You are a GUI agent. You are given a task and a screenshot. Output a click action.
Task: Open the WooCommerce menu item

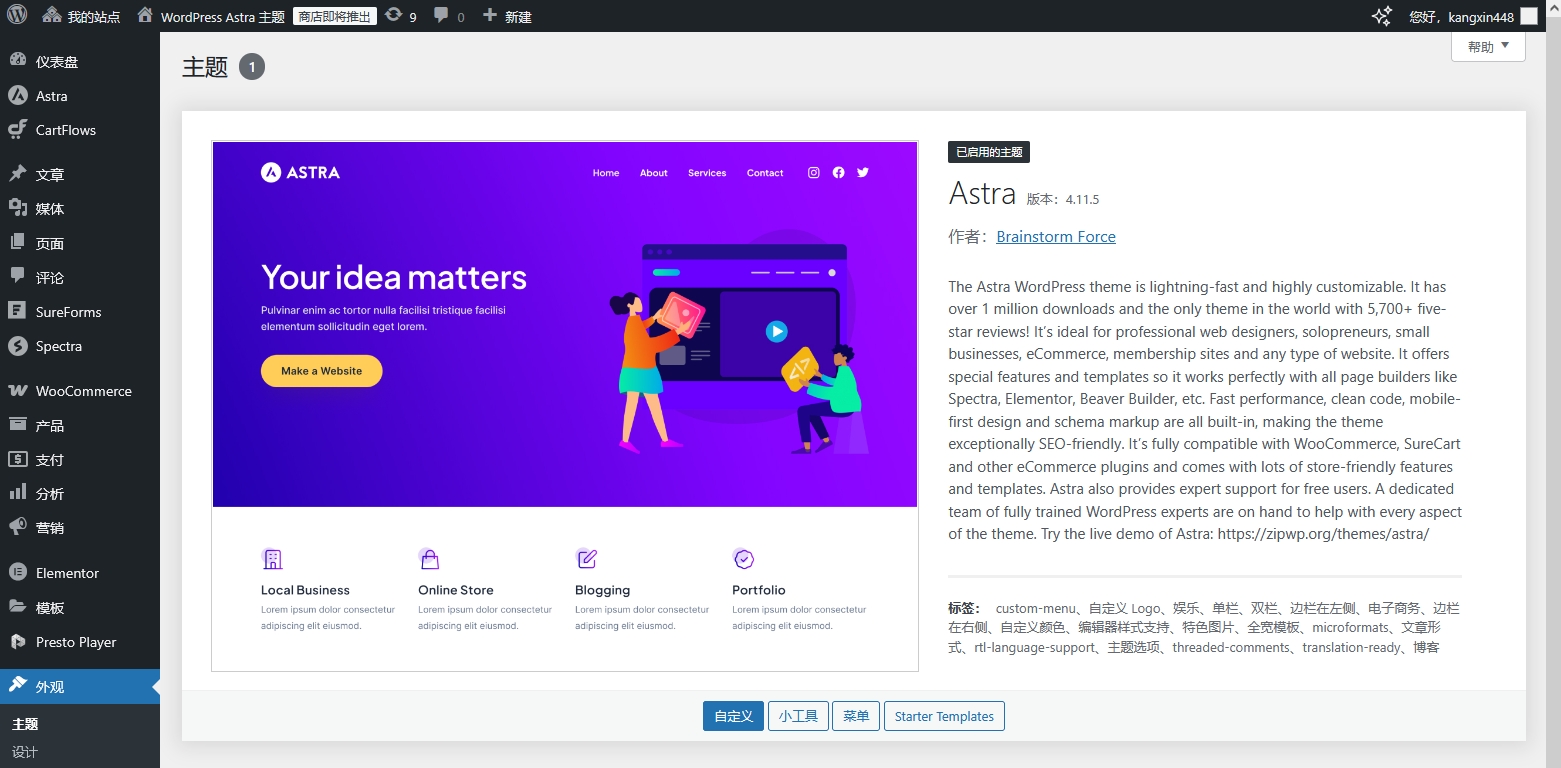[80, 391]
